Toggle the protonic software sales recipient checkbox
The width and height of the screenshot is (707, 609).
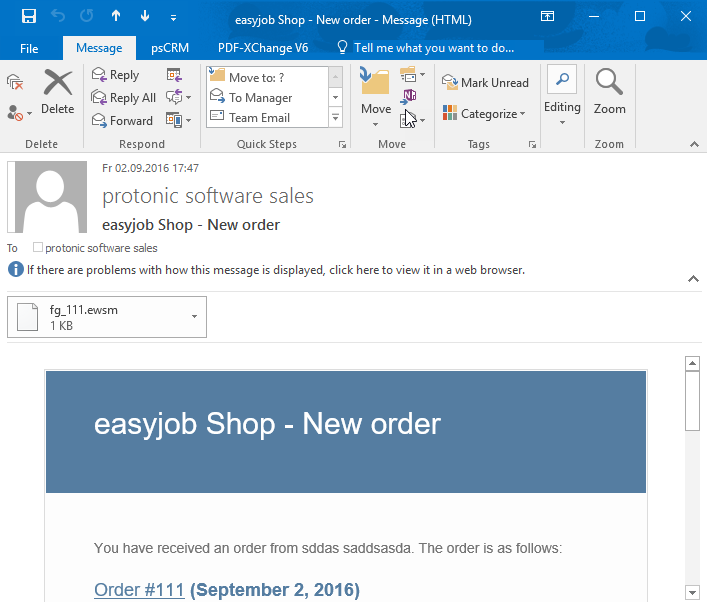(x=38, y=248)
